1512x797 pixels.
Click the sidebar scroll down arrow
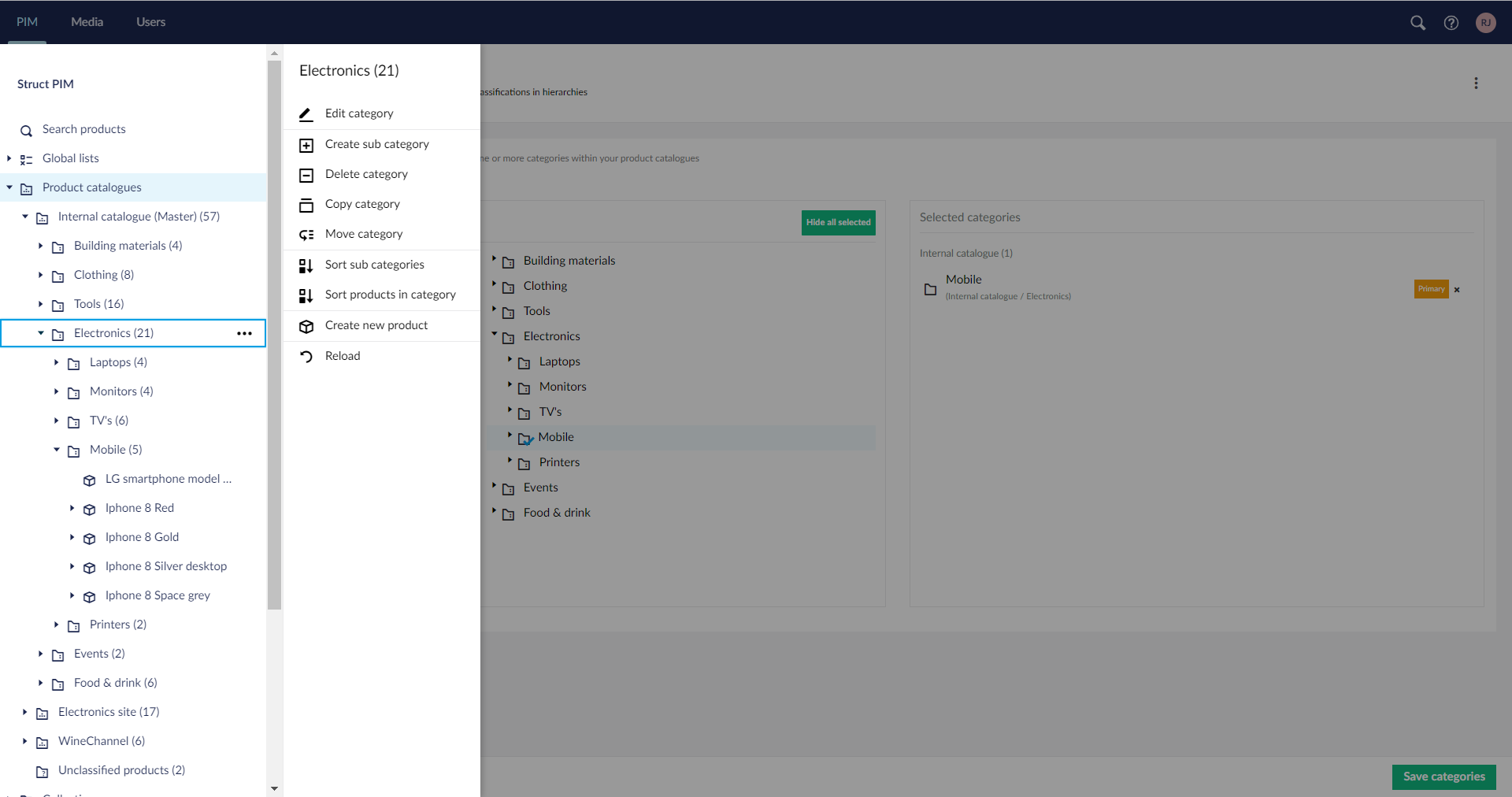coord(274,788)
